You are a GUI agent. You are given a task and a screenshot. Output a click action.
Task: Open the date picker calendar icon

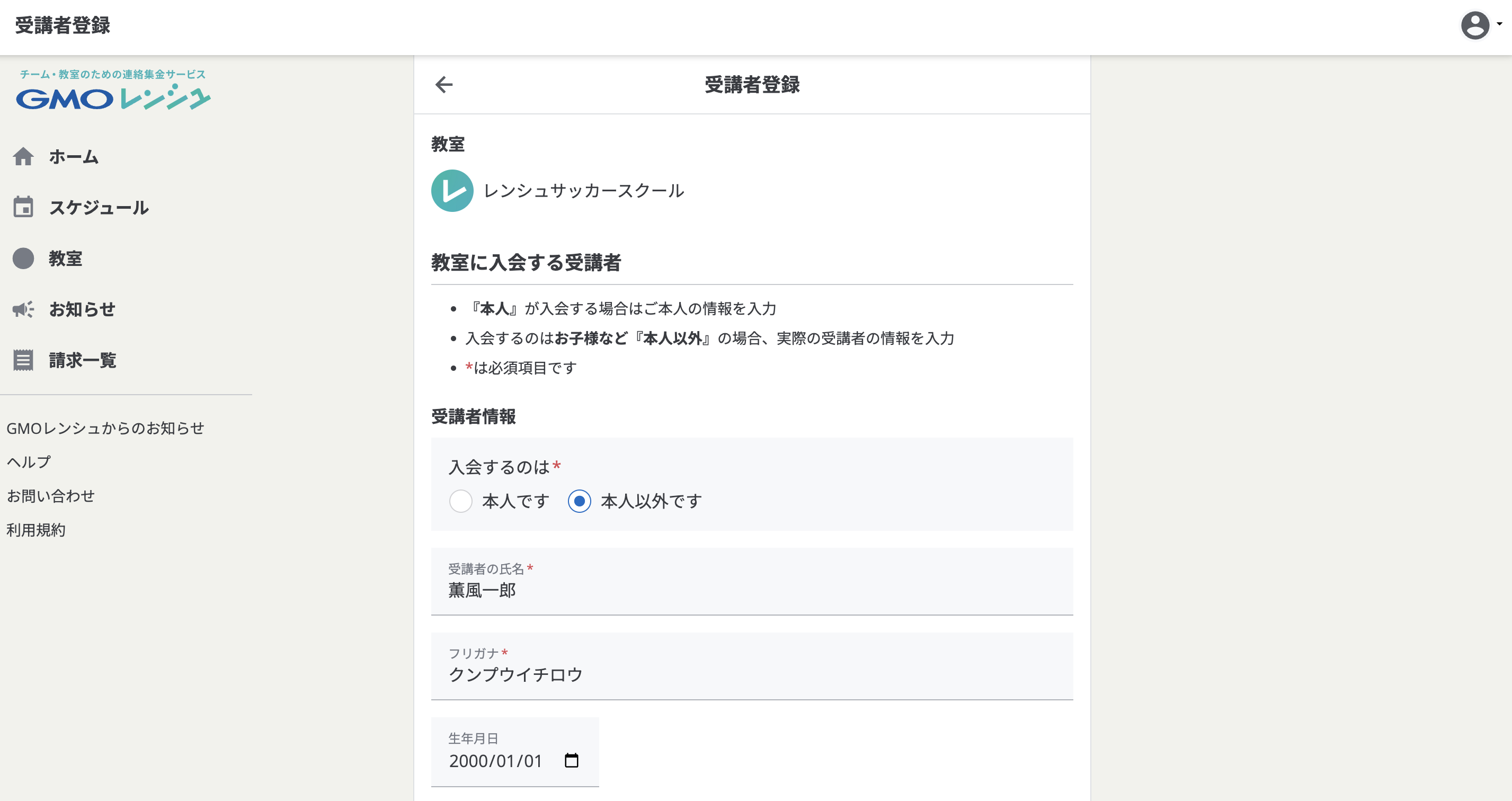pos(571,761)
